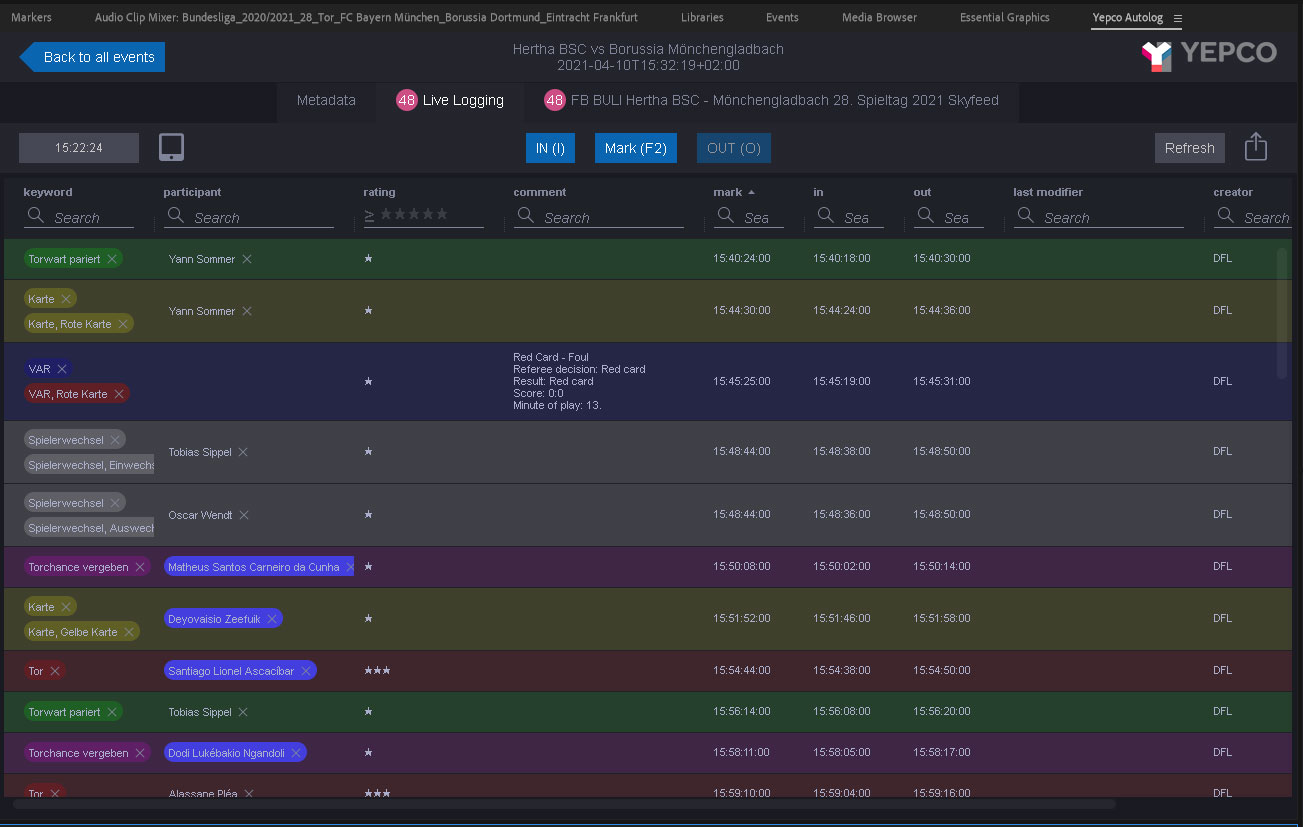
Task: Remove participant Santiago Lionel Ascacibar via its x
Action: tap(306, 671)
